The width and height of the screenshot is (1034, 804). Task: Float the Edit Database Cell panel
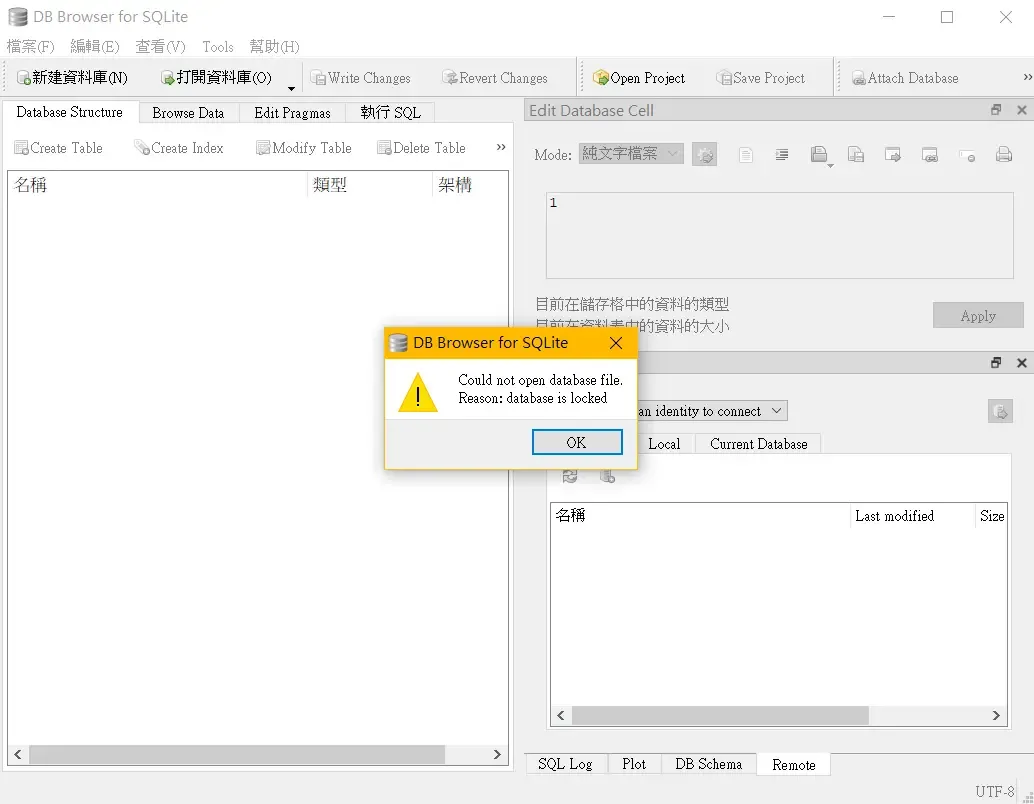click(996, 110)
